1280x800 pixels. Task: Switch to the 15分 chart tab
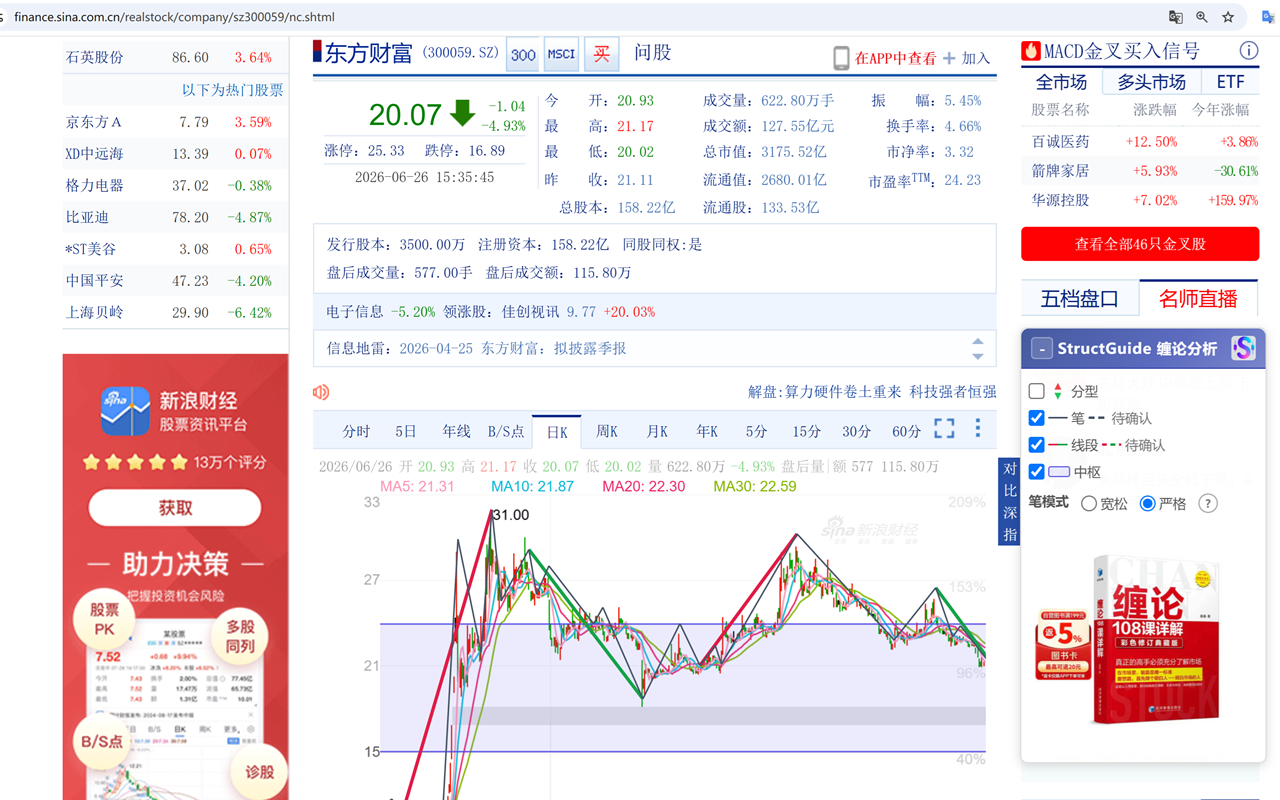[806, 432]
